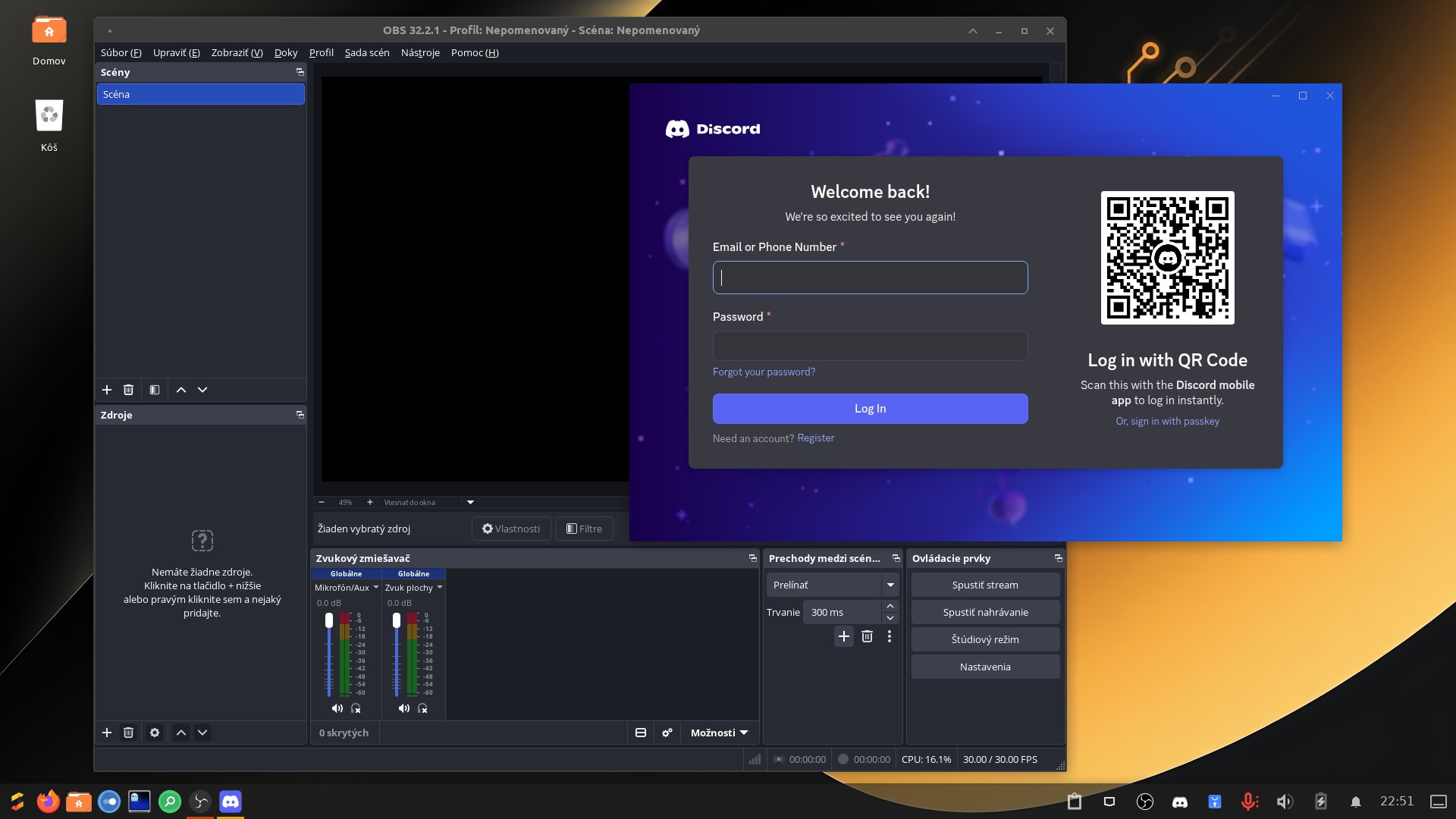This screenshot has height=819, width=1456.
Task: Follow the Forgot your password link
Action: (x=764, y=372)
